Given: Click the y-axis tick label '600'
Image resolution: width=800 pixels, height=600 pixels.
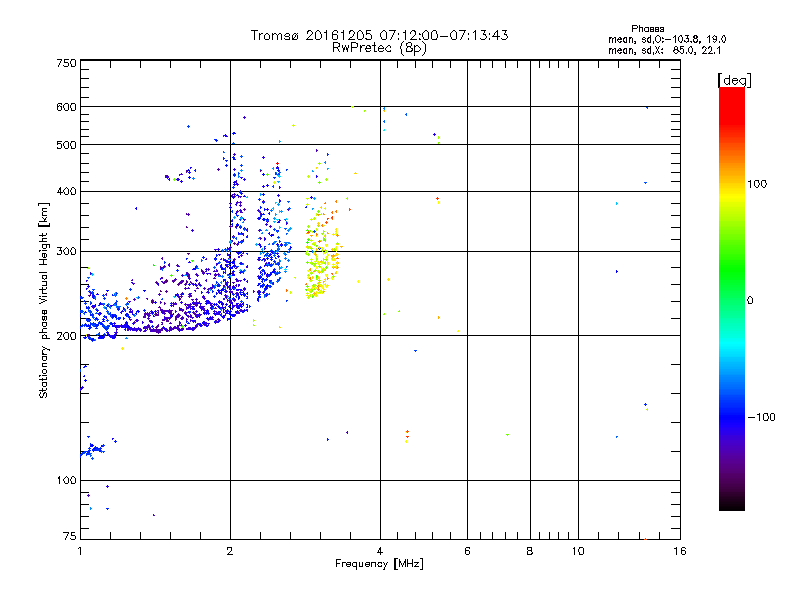Looking at the screenshot, I should 66,107.
